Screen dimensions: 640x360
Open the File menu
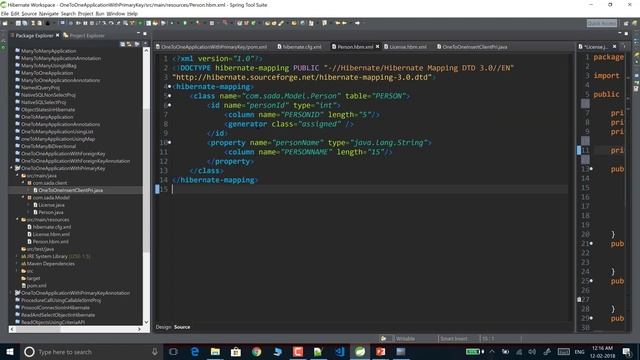[4, 13]
